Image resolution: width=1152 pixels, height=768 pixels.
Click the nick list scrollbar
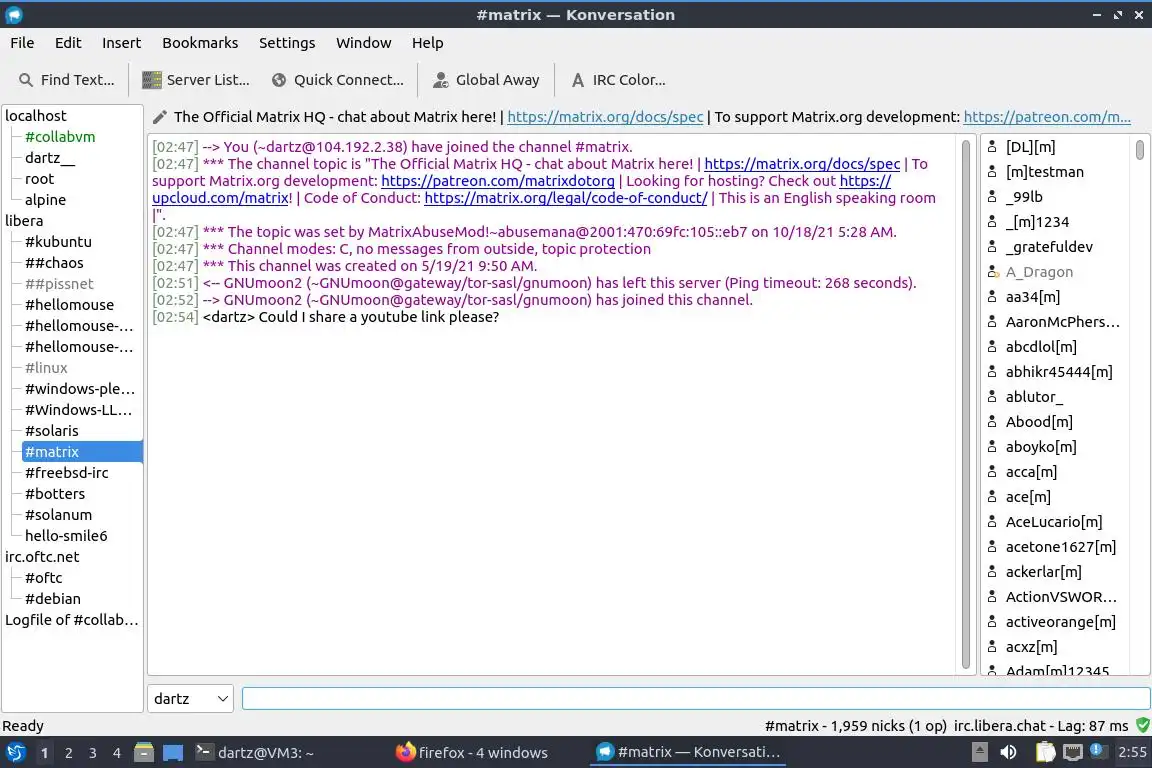tap(1140, 149)
